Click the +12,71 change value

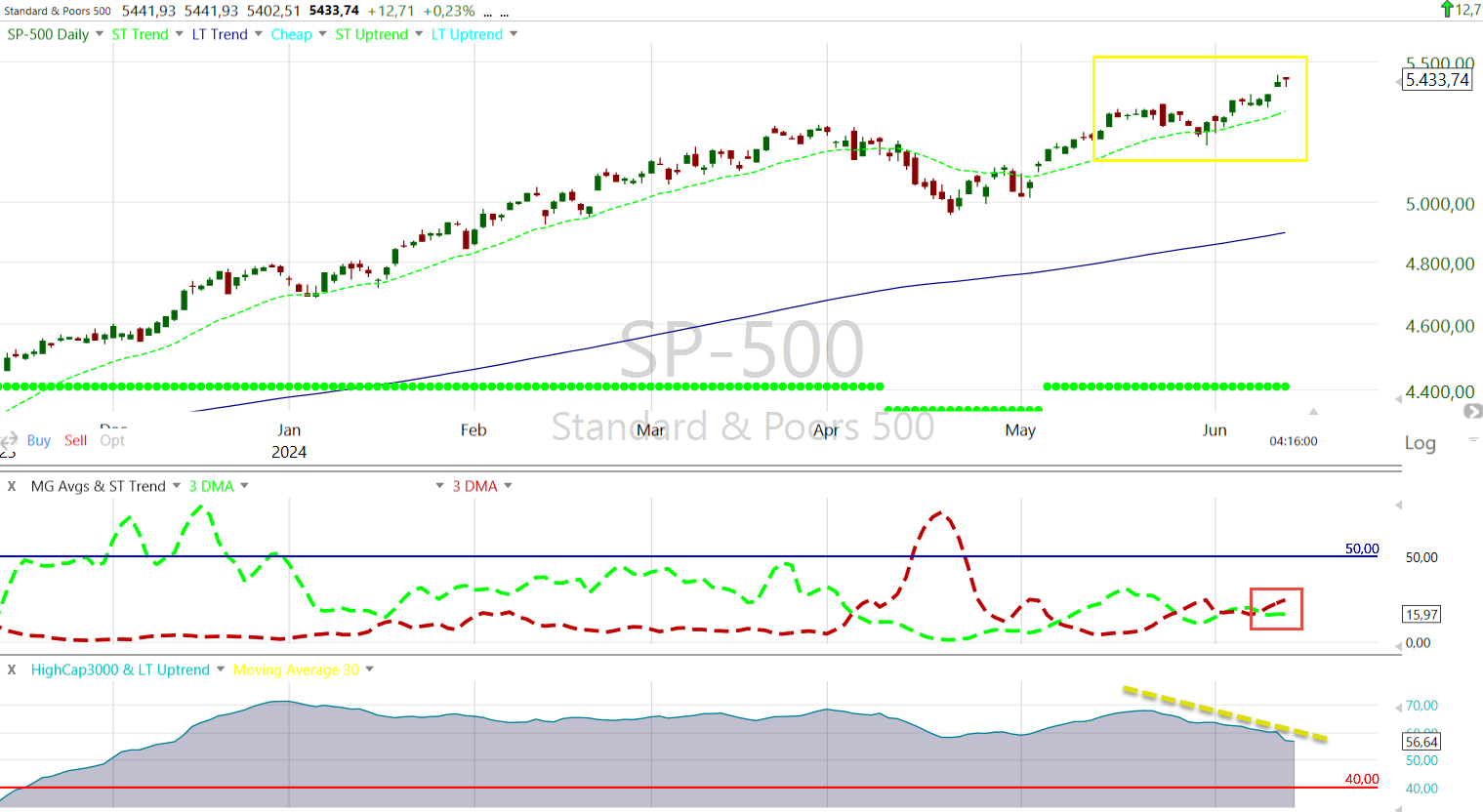click(391, 11)
